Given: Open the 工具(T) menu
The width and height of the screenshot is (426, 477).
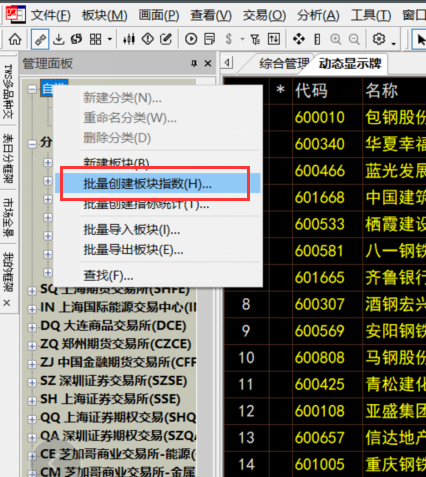Looking at the screenshot, I should pyautogui.click(x=371, y=15).
